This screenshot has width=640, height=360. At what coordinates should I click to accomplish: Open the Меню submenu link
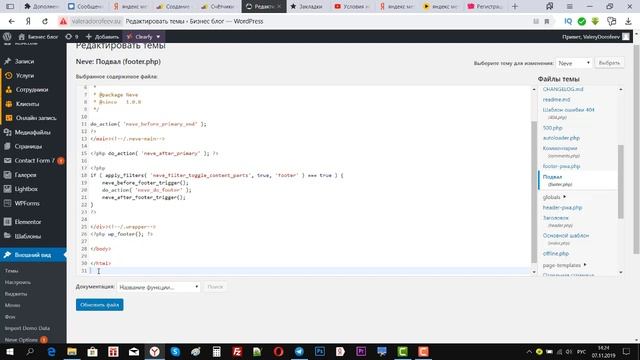click(12, 305)
